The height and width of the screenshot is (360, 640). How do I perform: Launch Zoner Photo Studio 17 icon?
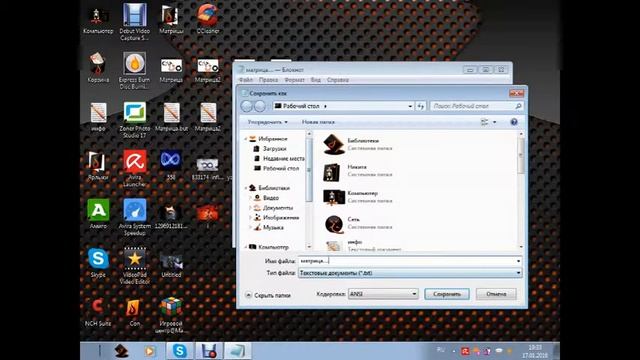point(135,119)
